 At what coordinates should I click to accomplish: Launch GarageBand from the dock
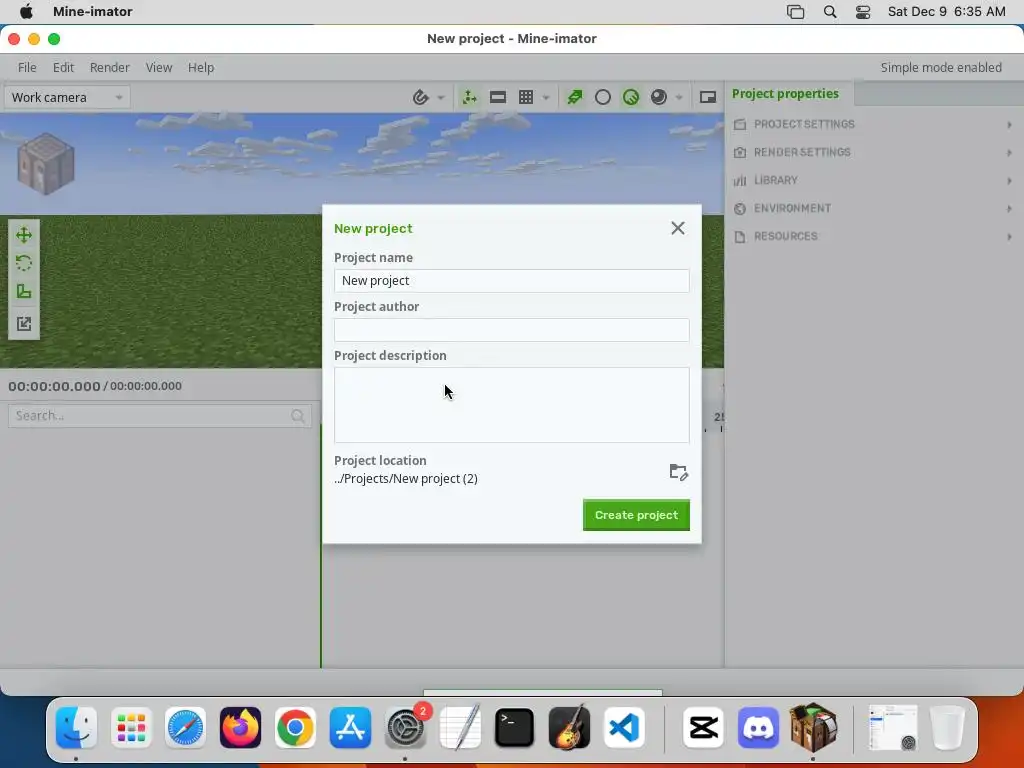pyautogui.click(x=569, y=728)
